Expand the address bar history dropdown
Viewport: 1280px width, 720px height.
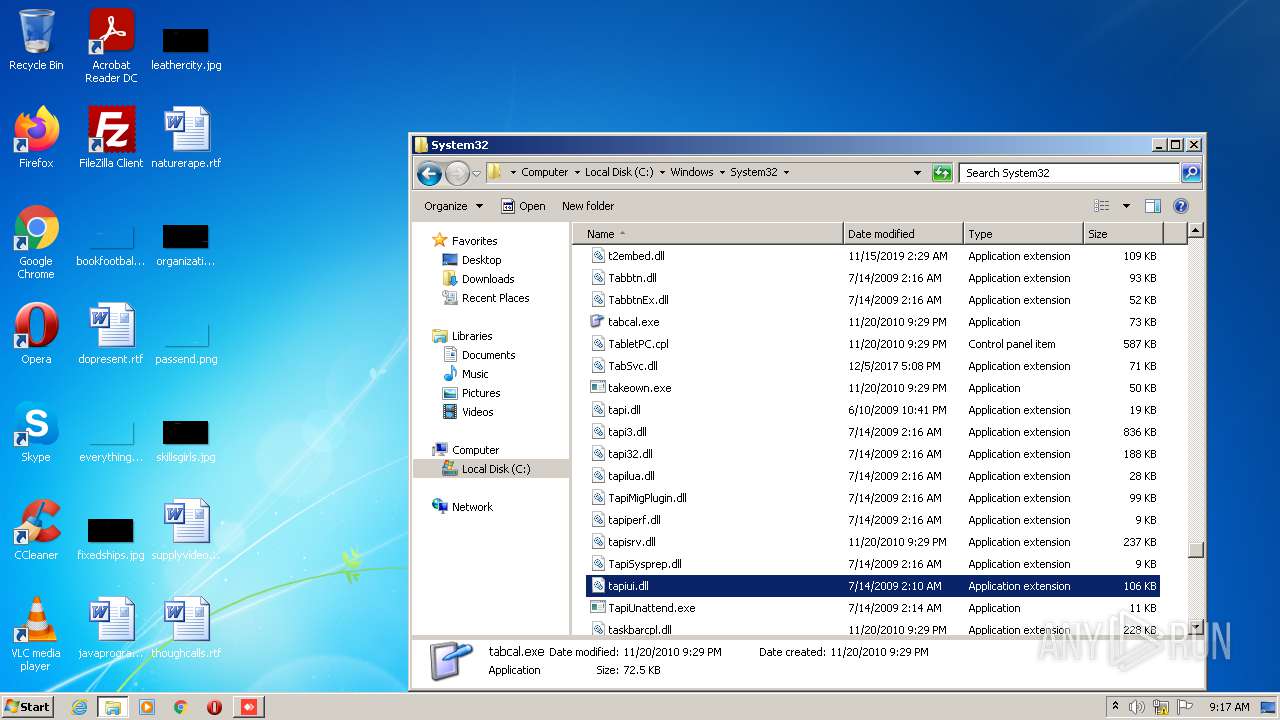pos(917,172)
